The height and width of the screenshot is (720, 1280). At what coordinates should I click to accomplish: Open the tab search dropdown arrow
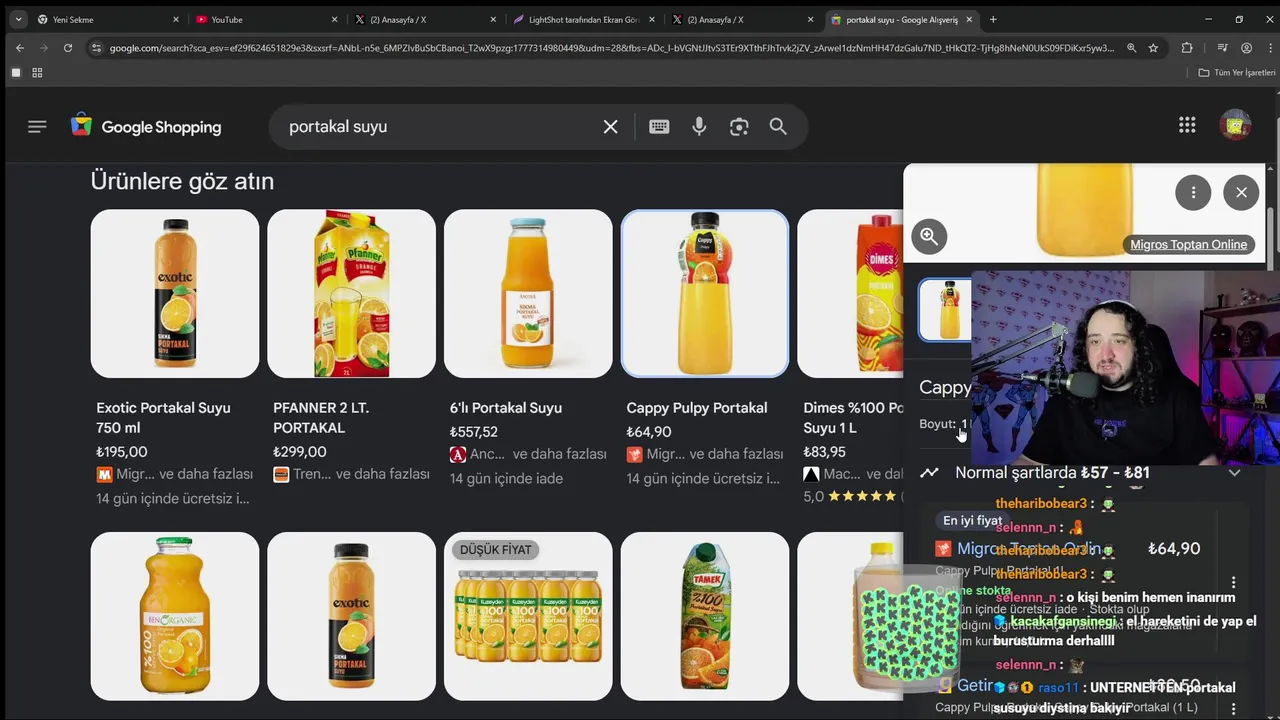click(18, 19)
